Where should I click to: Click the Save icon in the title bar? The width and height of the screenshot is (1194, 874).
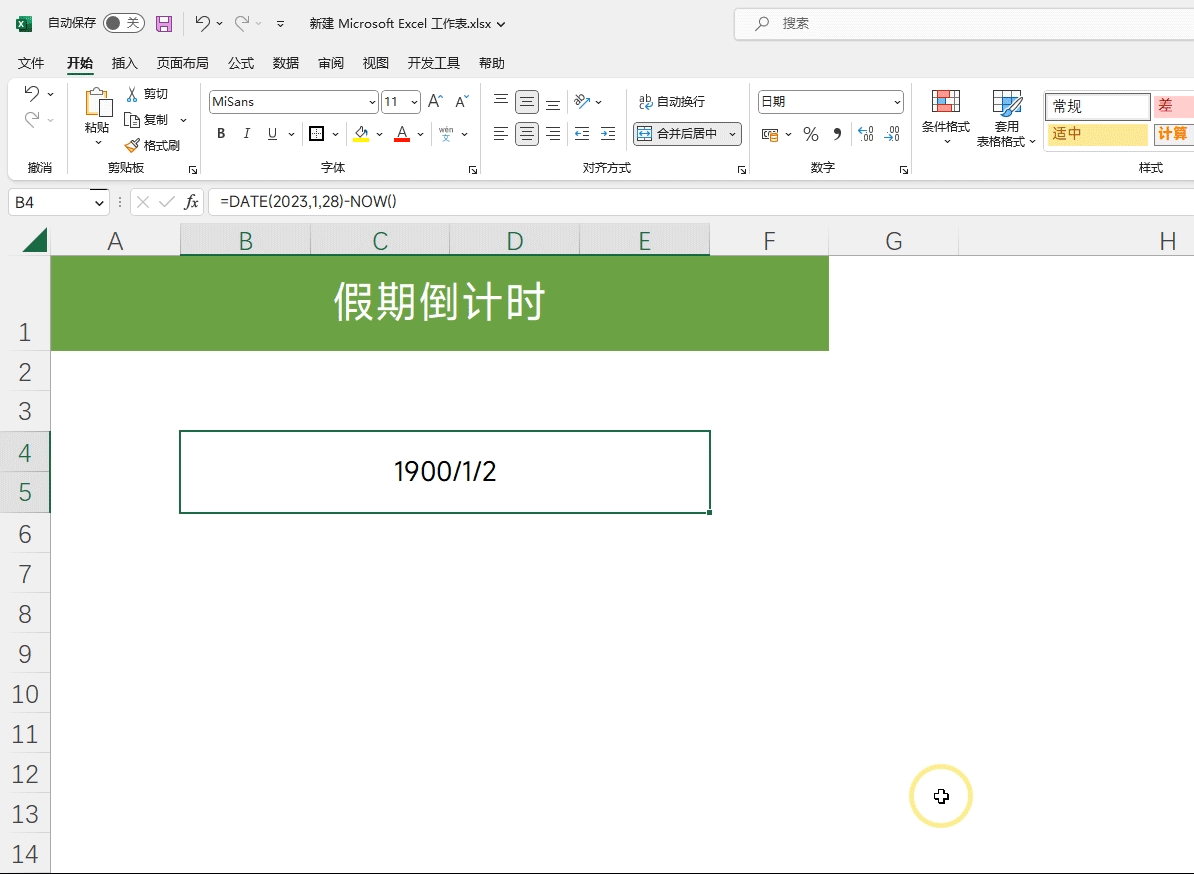164,24
